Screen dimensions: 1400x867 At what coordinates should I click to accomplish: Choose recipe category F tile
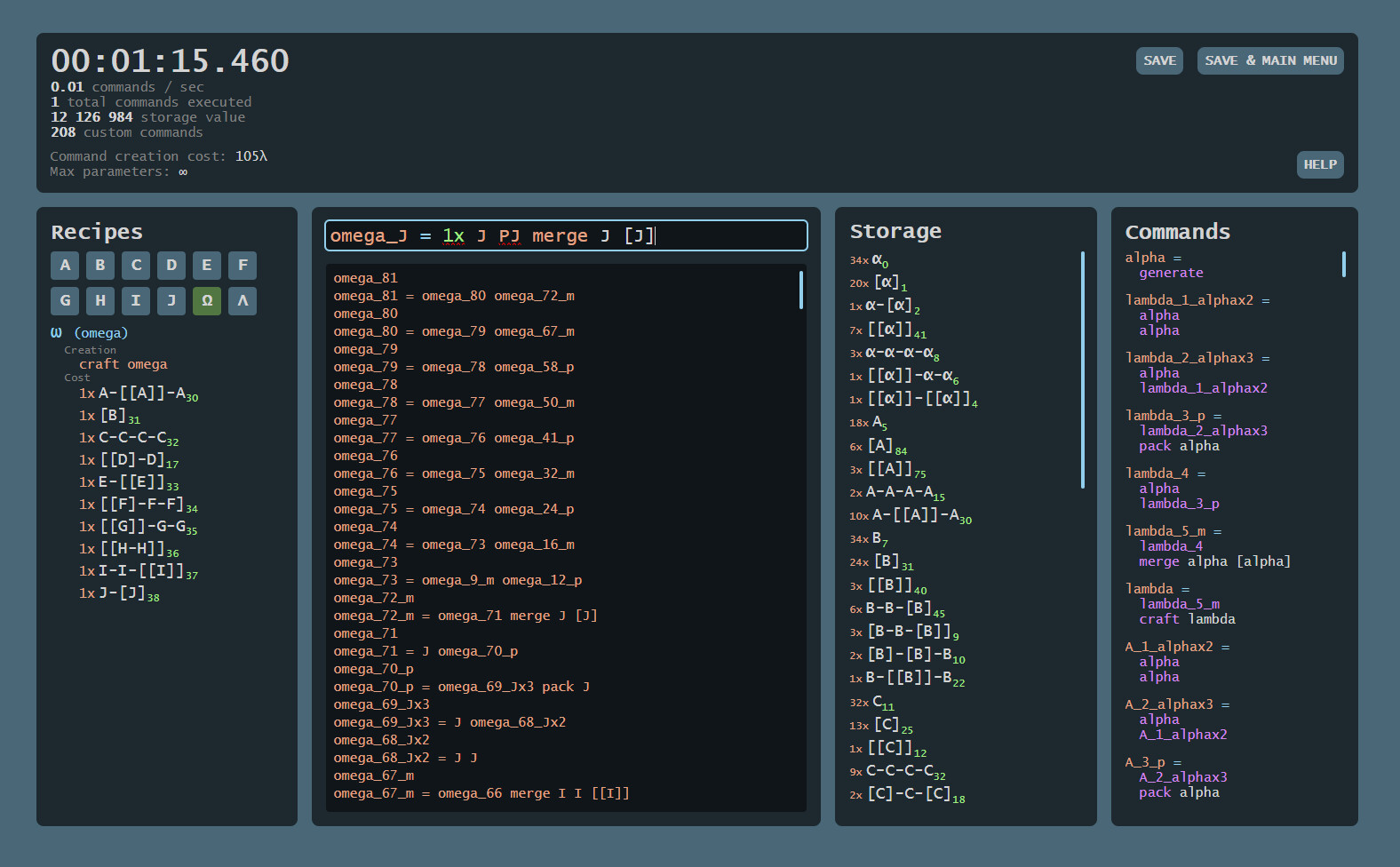click(x=243, y=266)
